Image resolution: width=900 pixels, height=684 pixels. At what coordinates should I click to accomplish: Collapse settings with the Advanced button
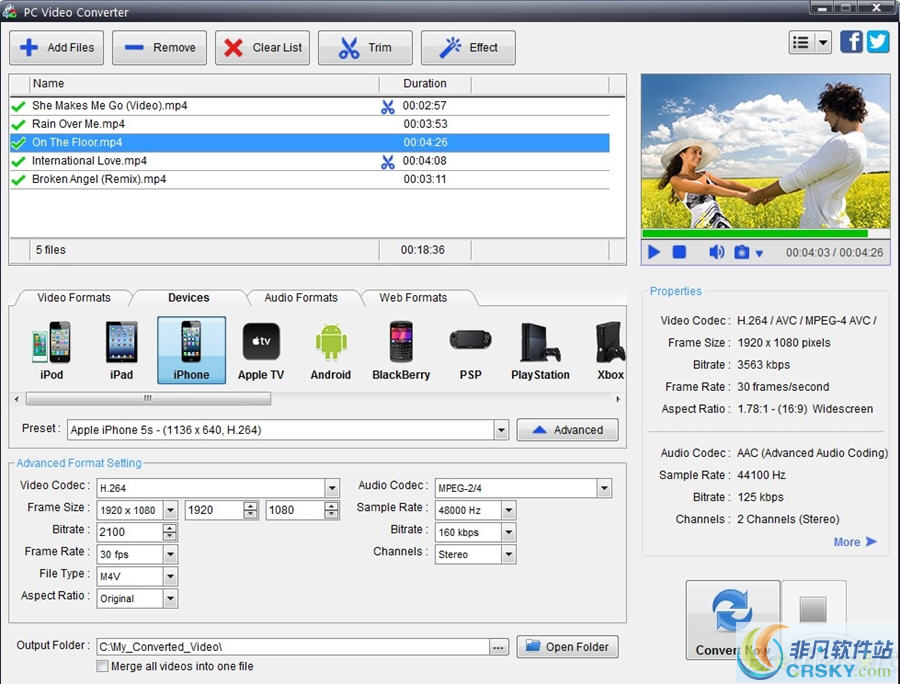[x=567, y=430]
